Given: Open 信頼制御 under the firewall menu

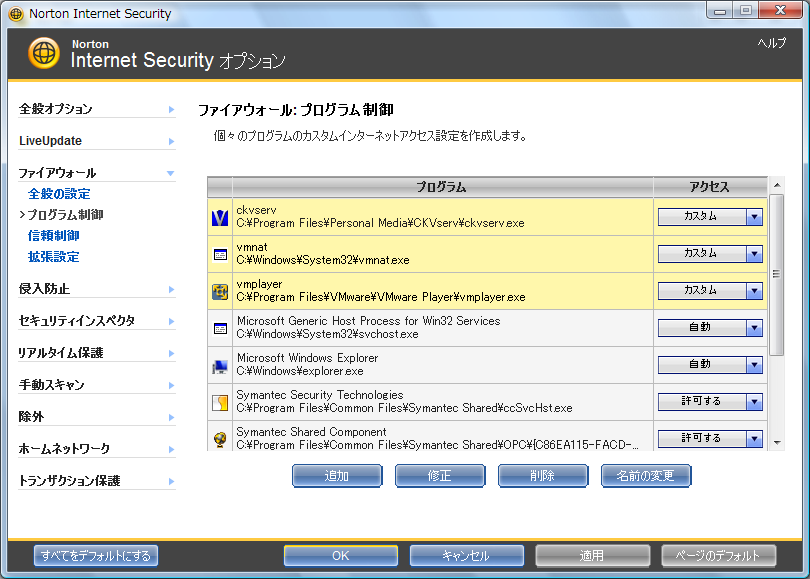Looking at the screenshot, I should click(x=54, y=236).
